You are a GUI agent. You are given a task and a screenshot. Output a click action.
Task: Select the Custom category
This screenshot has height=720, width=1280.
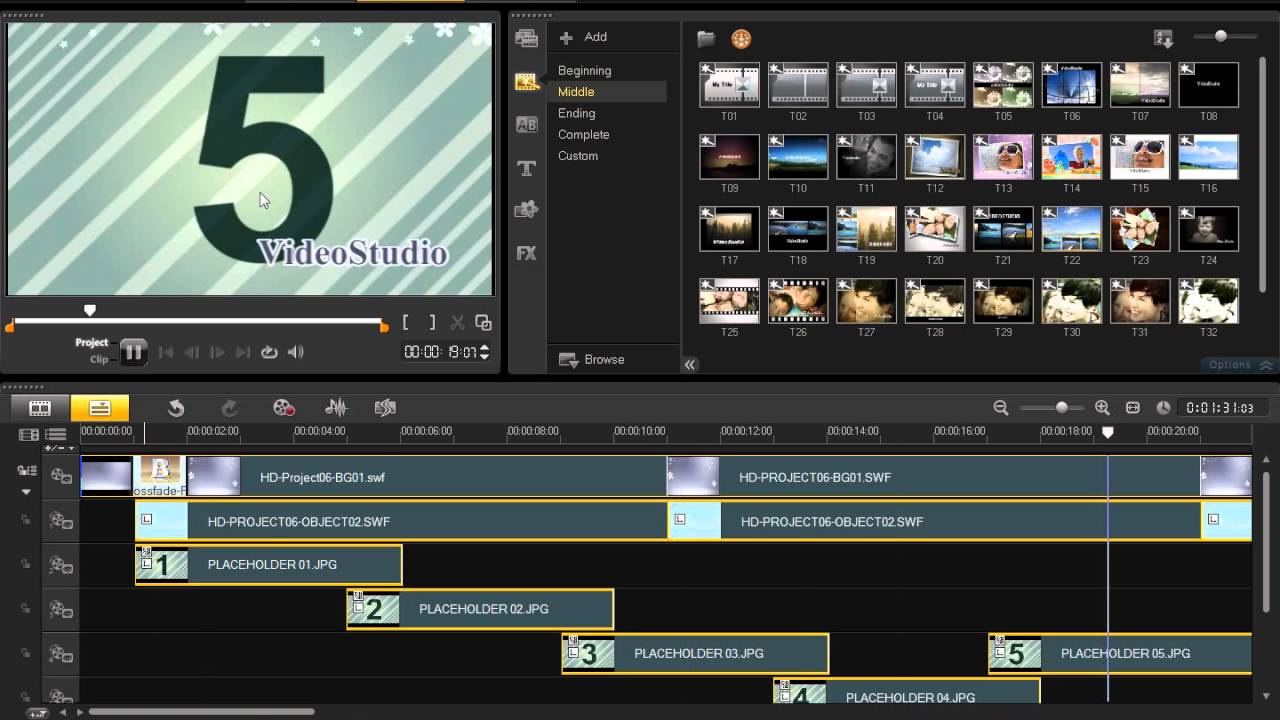click(578, 156)
